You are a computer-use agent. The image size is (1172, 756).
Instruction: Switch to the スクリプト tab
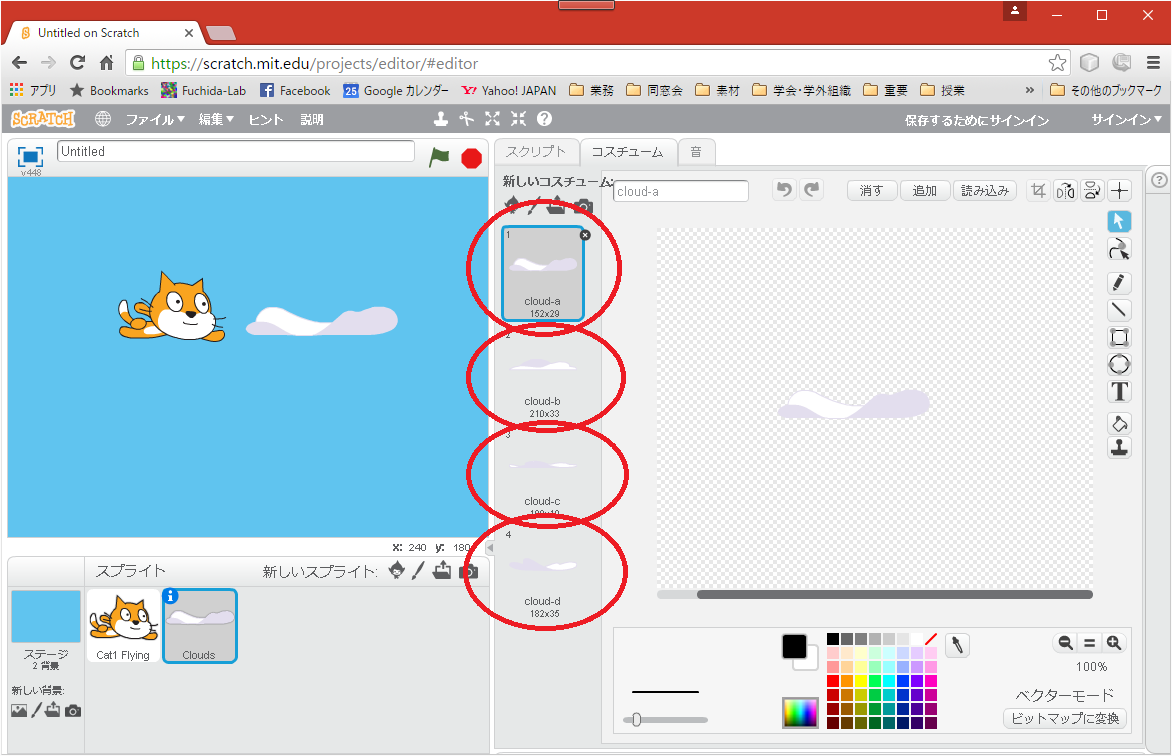point(536,152)
